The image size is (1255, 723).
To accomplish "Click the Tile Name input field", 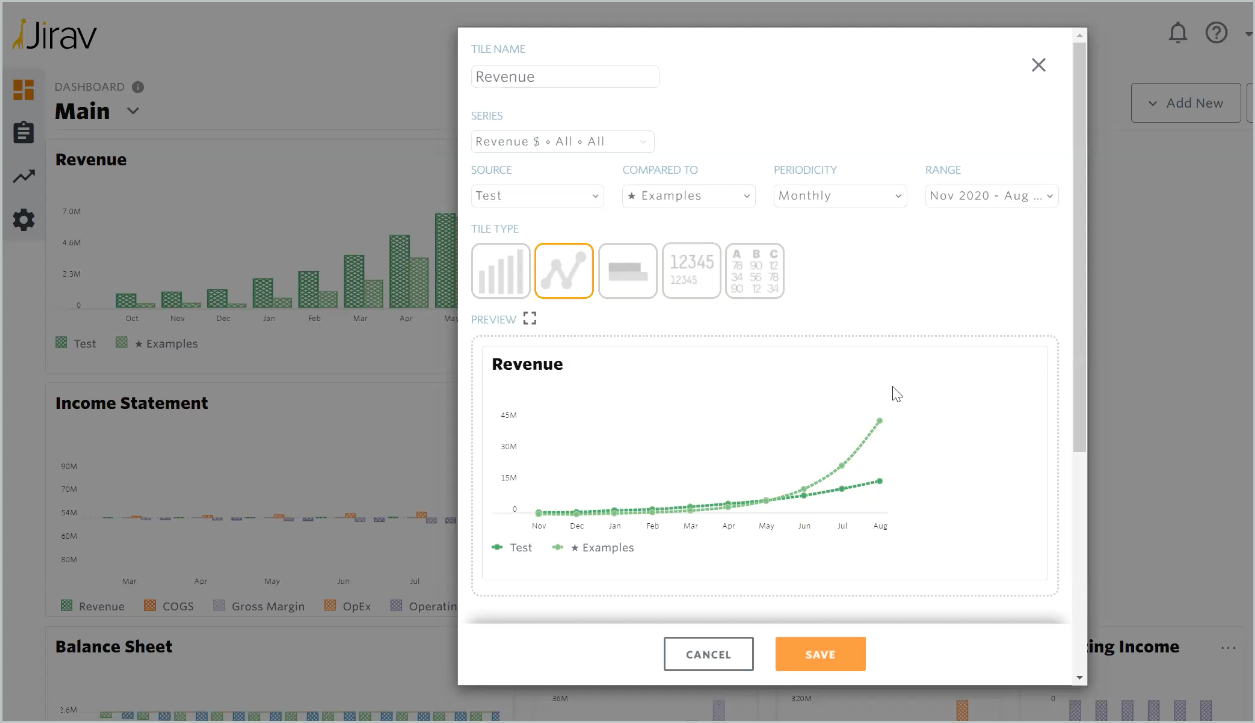I will [565, 77].
